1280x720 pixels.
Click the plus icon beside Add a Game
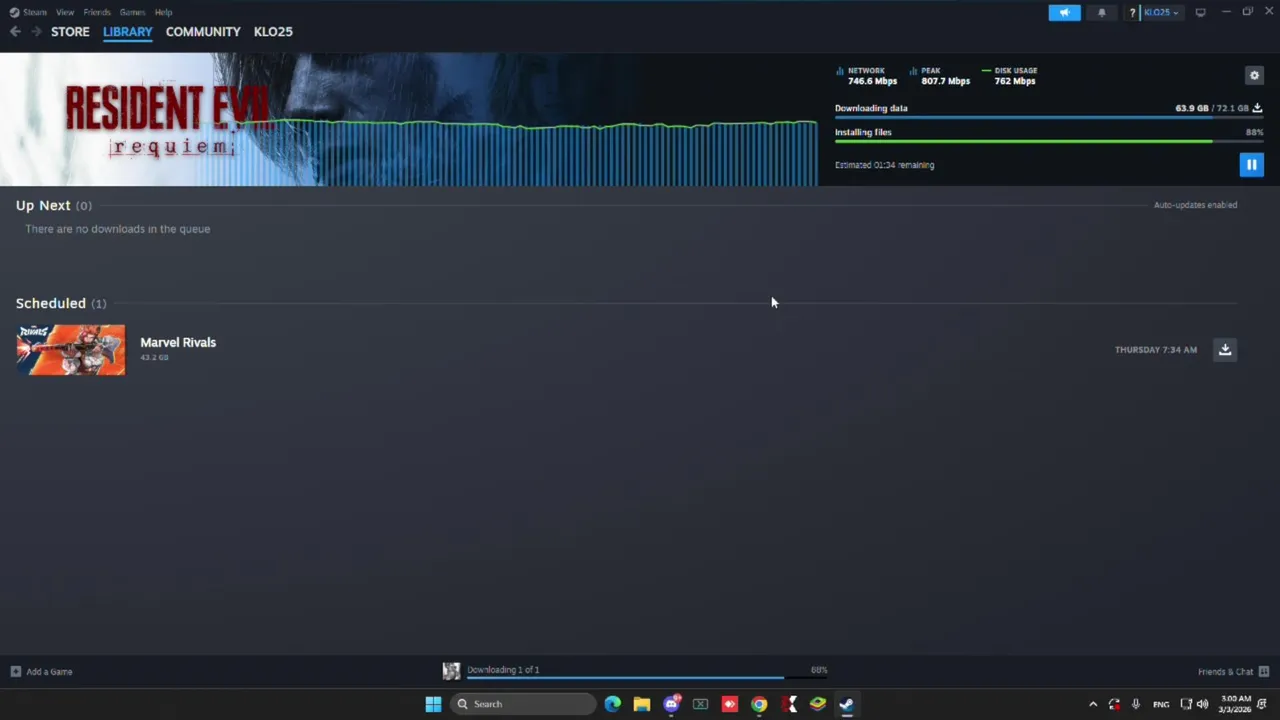(x=15, y=672)
